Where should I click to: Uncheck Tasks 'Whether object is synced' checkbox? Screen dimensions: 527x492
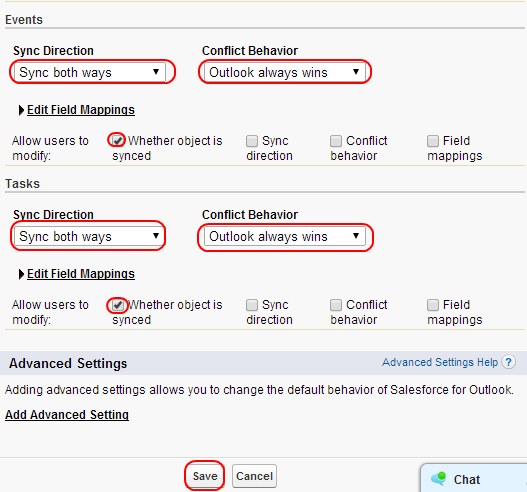coord(118,305)
